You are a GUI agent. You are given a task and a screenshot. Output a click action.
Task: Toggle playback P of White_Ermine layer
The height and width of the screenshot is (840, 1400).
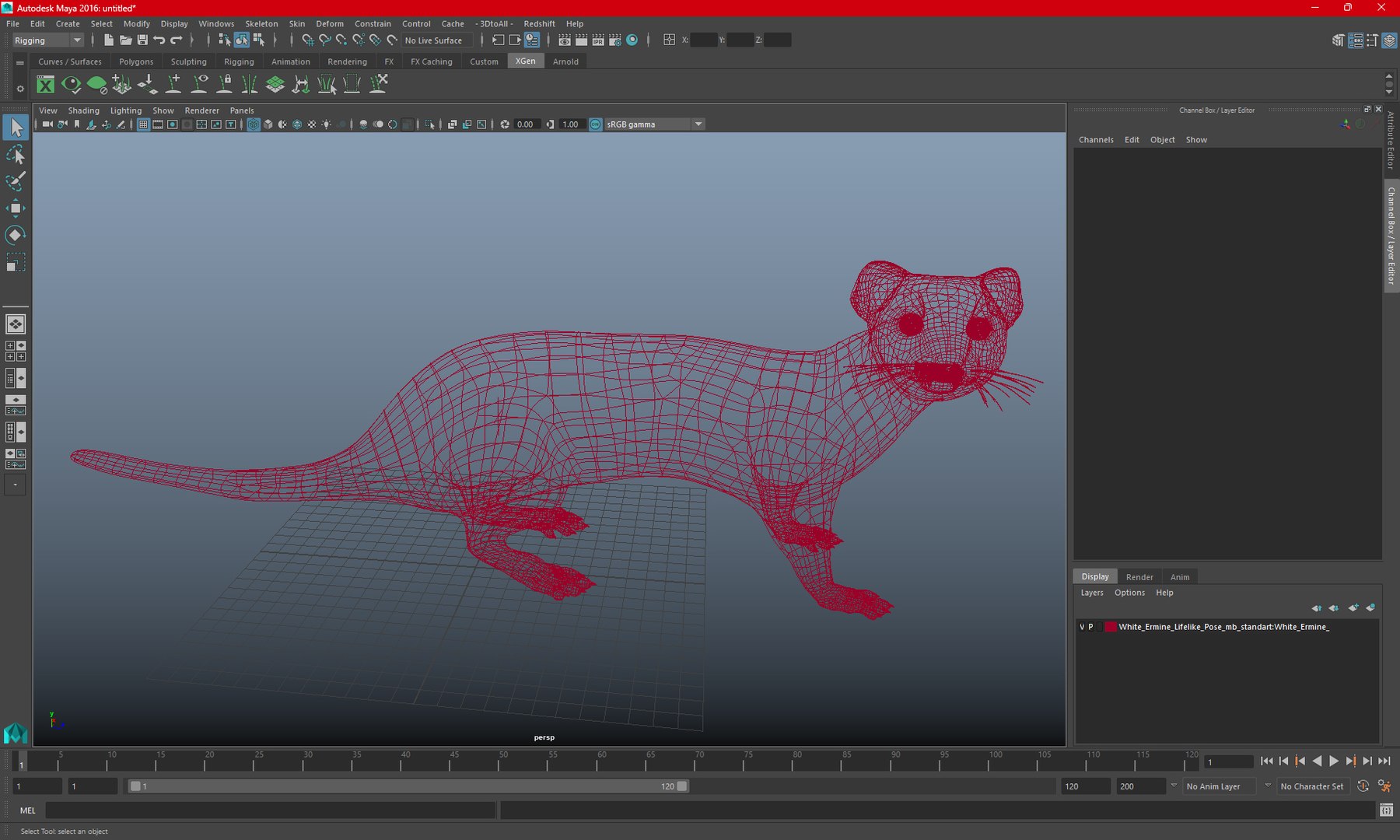point(1090,627)
